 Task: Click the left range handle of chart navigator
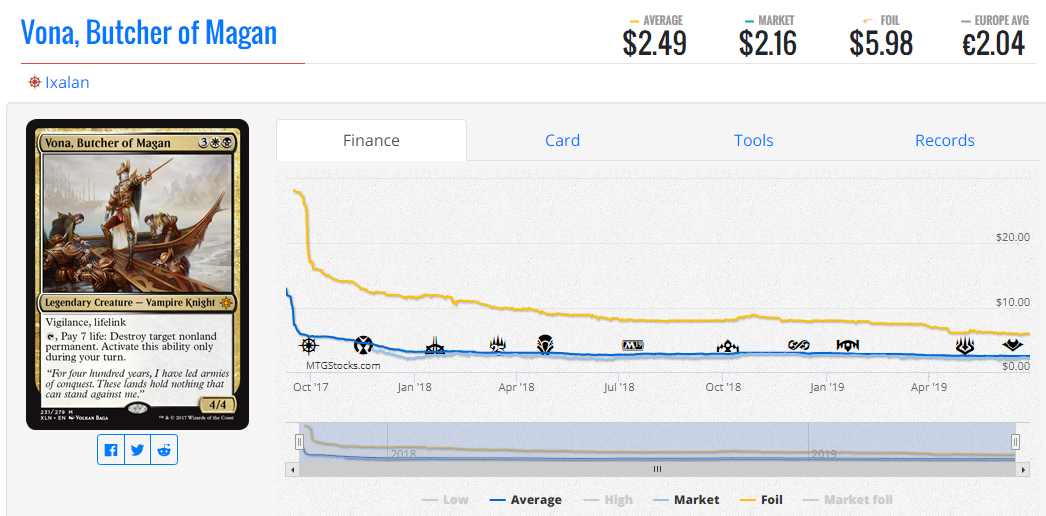tap(300, 441)
